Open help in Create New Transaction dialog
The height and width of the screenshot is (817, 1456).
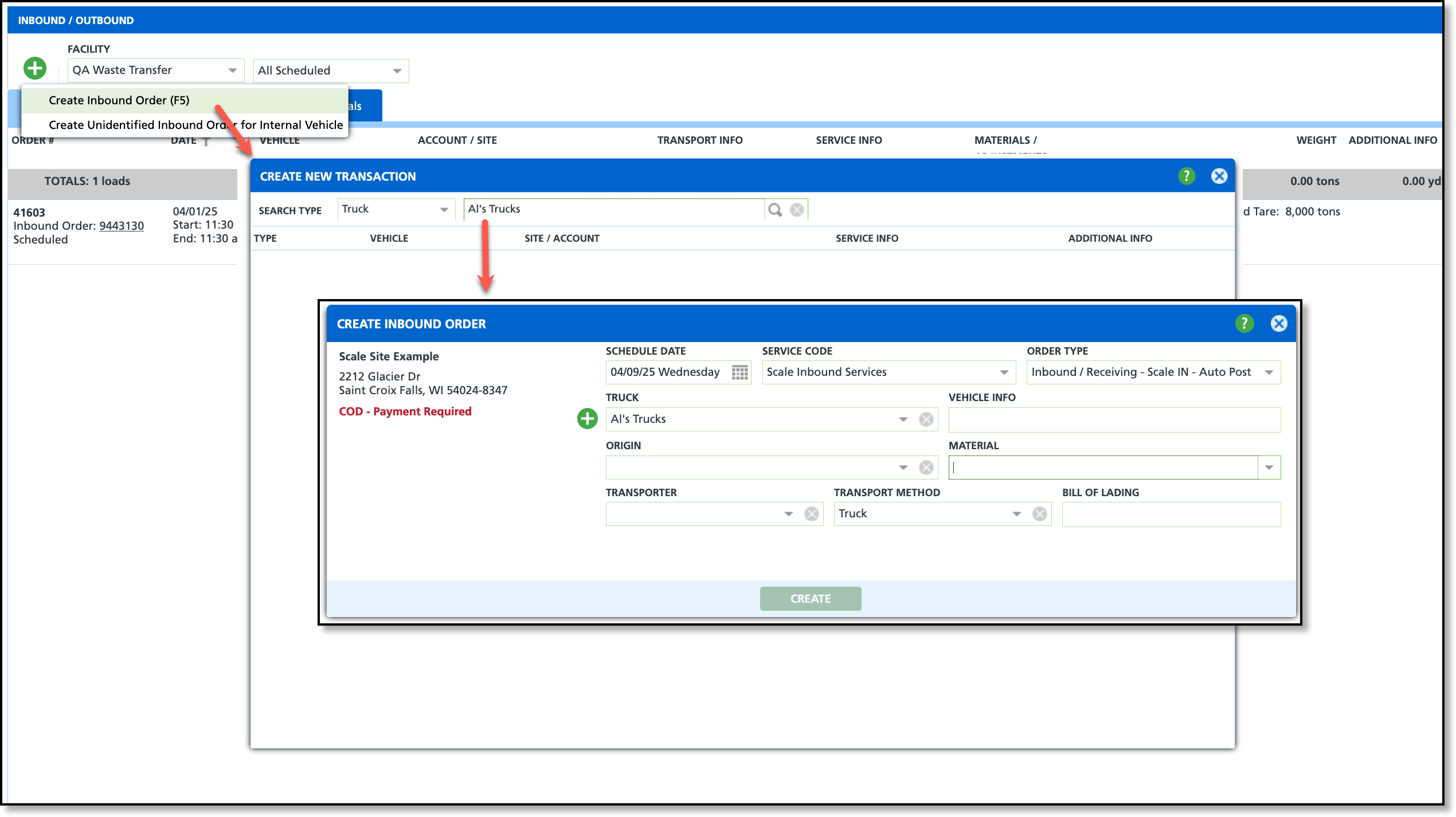1186,176
